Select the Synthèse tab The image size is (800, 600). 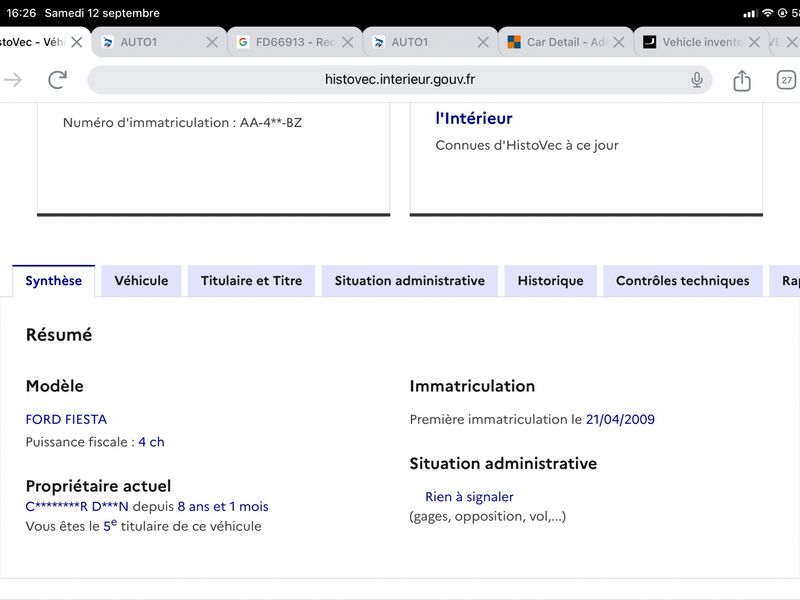54,281
